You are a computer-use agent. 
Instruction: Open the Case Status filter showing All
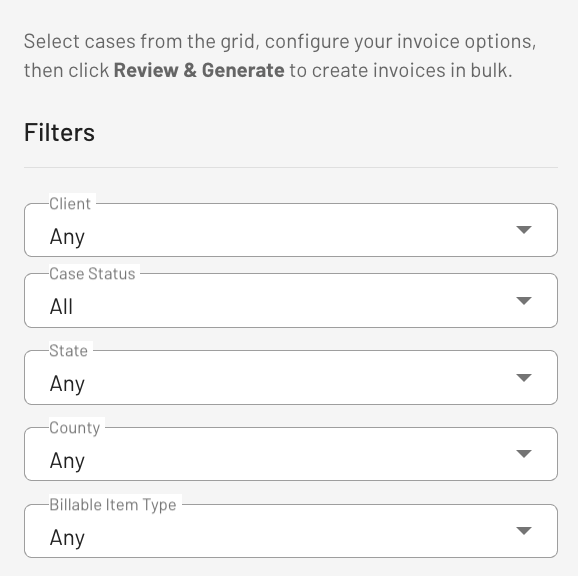(x=290, y=300)
